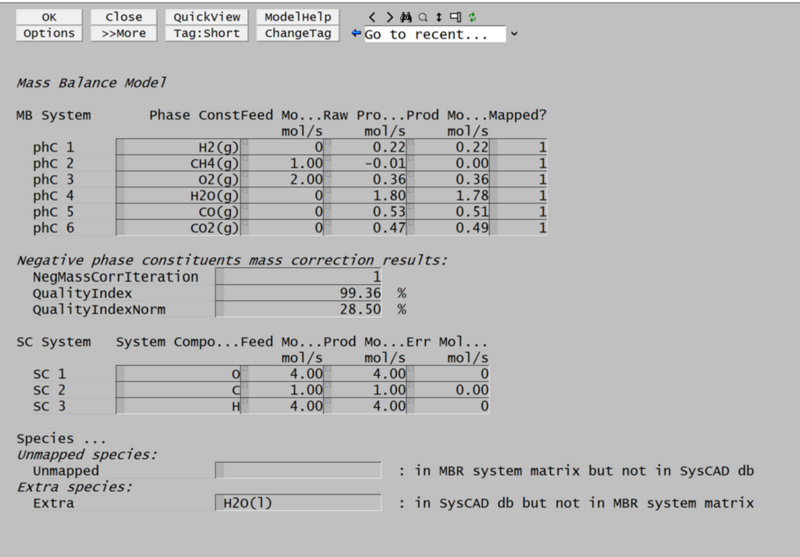Click the QualityIndex value 99.36
Screen dimensions: 800x557
[x=298, y=293]
